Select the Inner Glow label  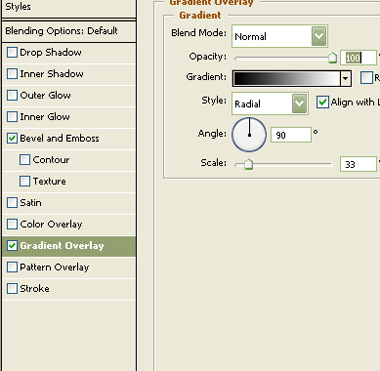45,117
